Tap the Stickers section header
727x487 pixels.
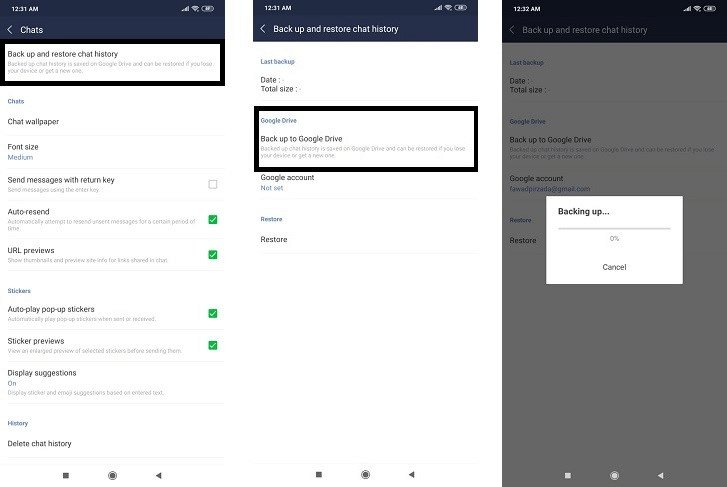click(x=19, y=291)
